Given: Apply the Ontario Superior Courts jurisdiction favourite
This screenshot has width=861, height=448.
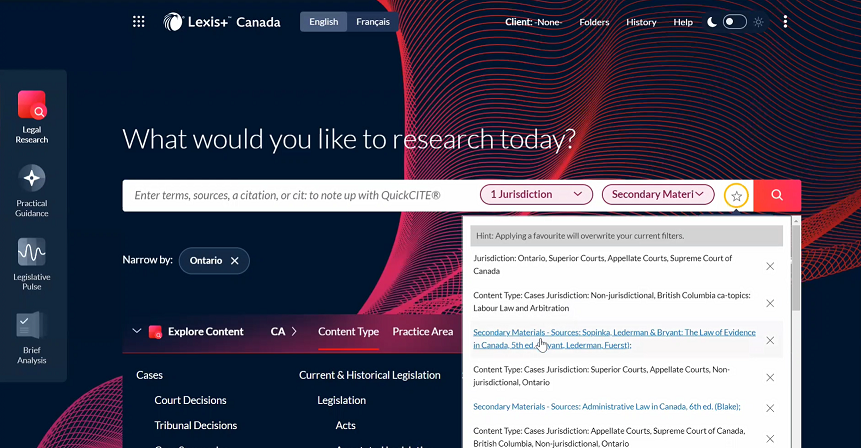Looking at the screenshot, I should 602,265.
